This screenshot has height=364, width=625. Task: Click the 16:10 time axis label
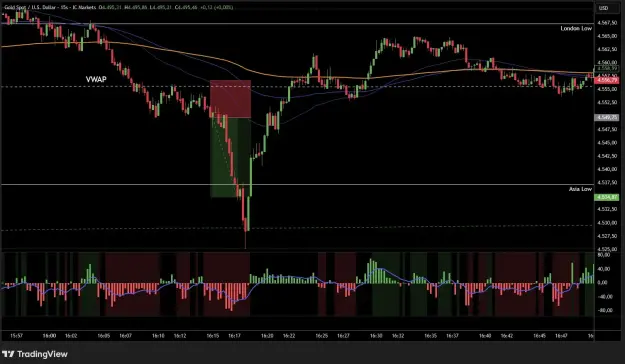[x=158, y=336]
